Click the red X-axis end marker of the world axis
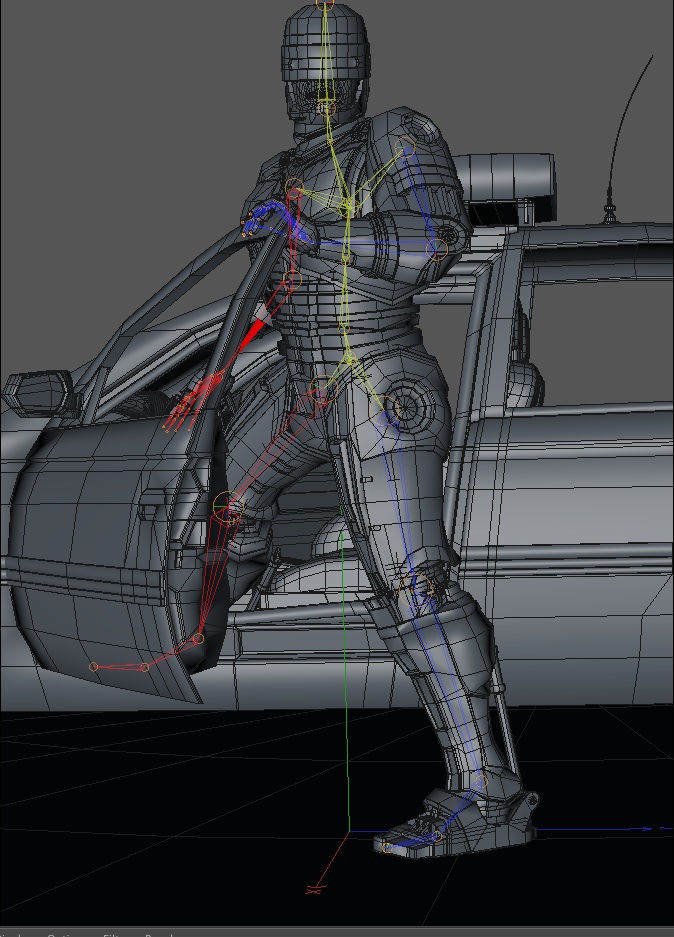674x937 pixels. pyautogui.click(x=315, y=890)
